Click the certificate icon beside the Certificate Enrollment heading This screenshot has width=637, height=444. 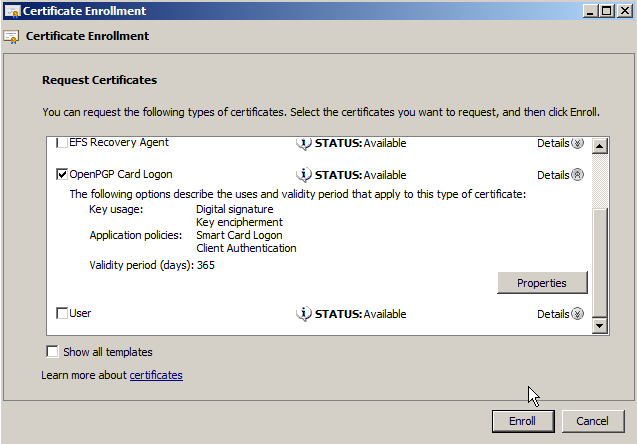(11, 36)
